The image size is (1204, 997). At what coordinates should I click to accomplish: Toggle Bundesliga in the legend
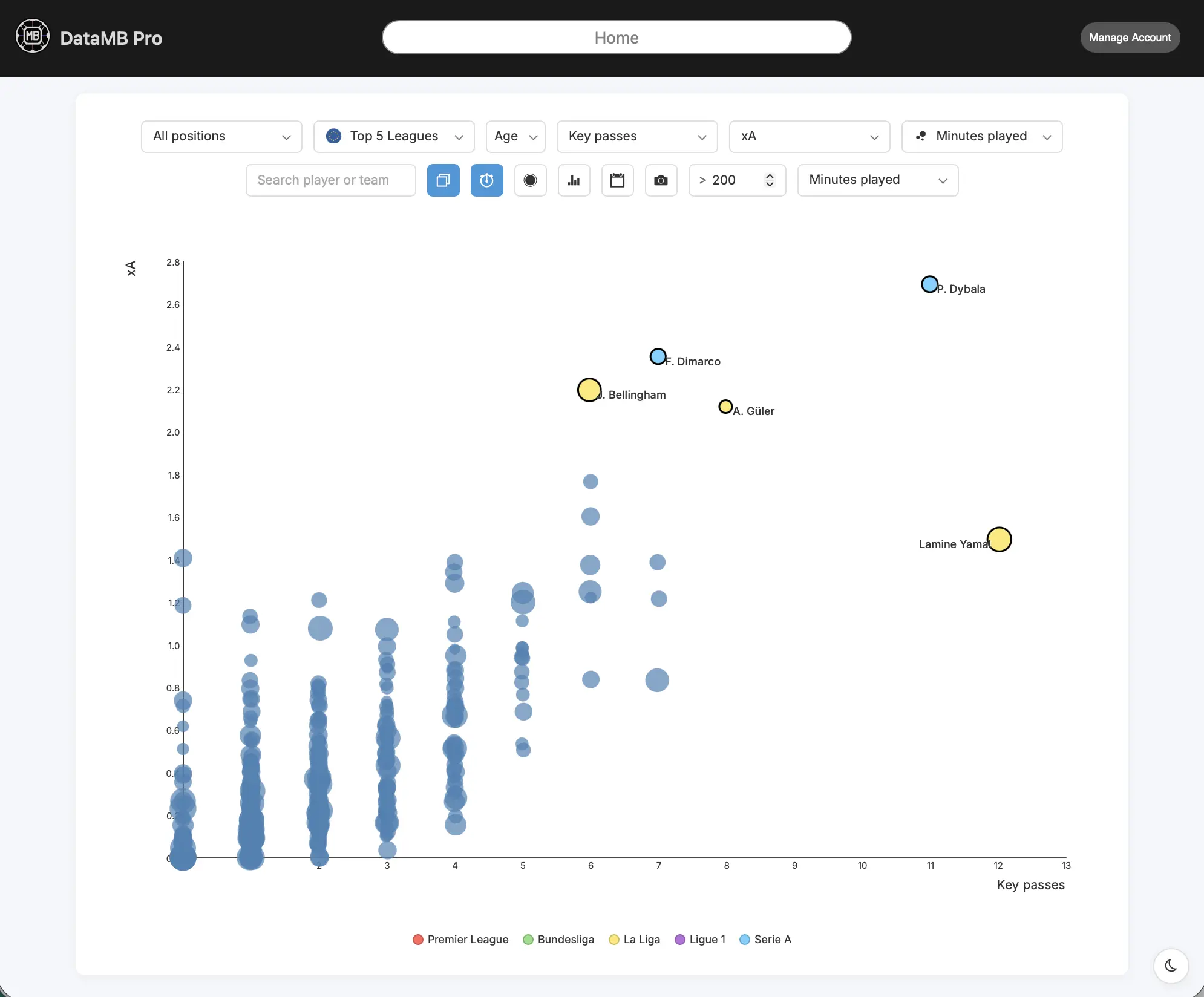click(x=558, y=940)
